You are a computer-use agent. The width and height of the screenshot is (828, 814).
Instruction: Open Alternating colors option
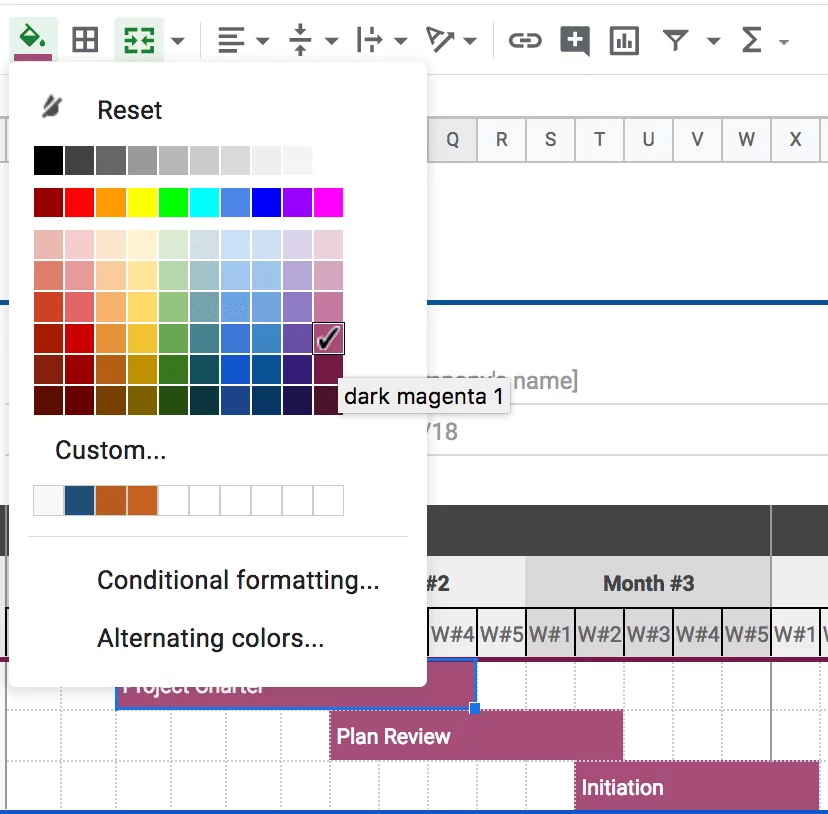210,638
